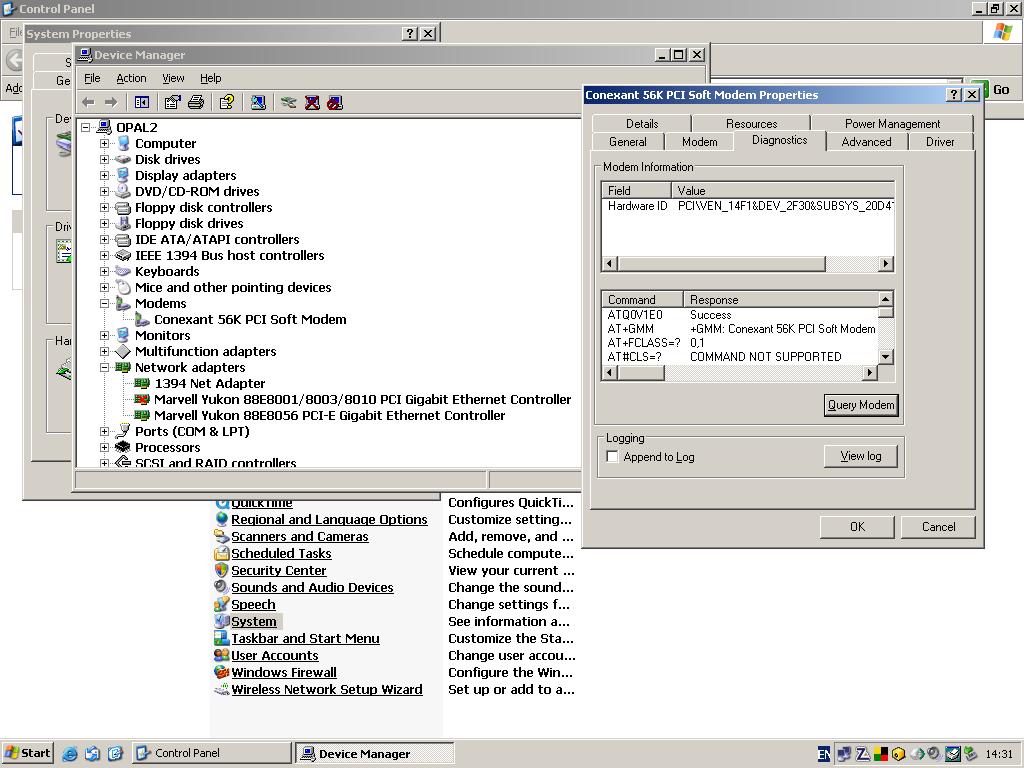Open the Action menu in Device Manager
Viewport: 1024px width, 768px height.
(x=131, y=78)
